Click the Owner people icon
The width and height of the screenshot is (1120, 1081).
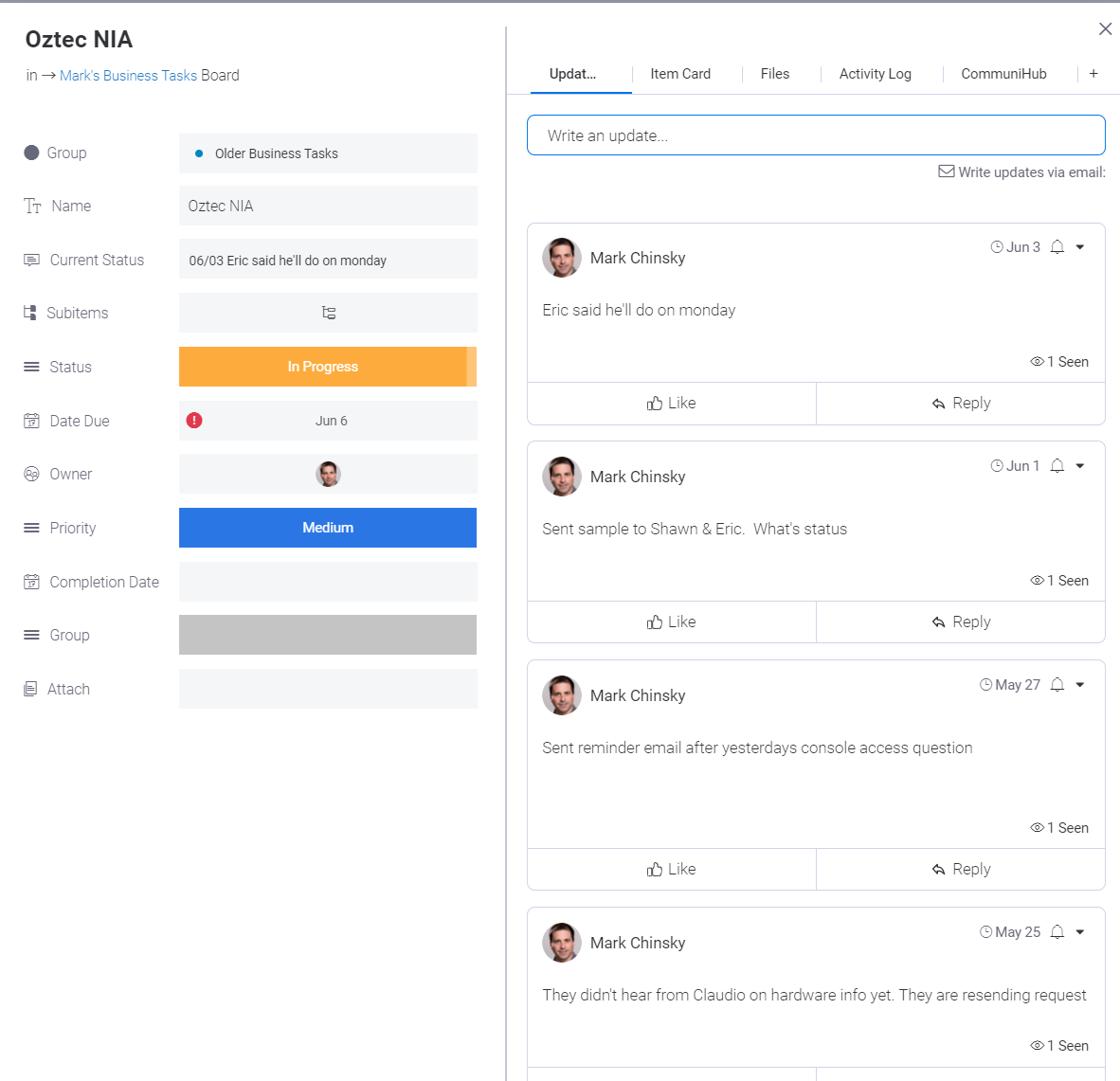point(31,474)
